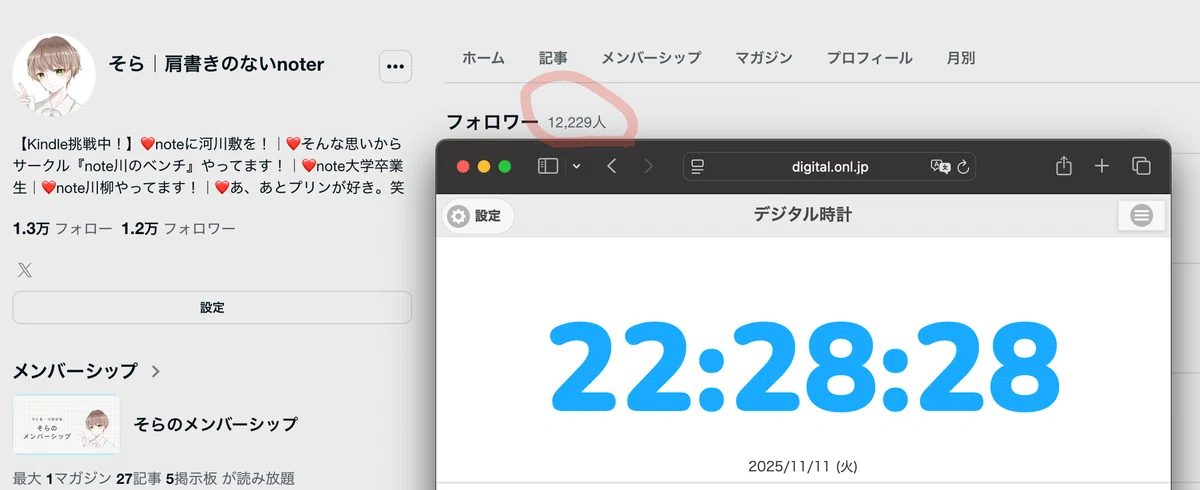This screenshot has width=1200, height=490.
Task: Toggle the Safari sidebar icon
Action: click(x=548, y=166)
